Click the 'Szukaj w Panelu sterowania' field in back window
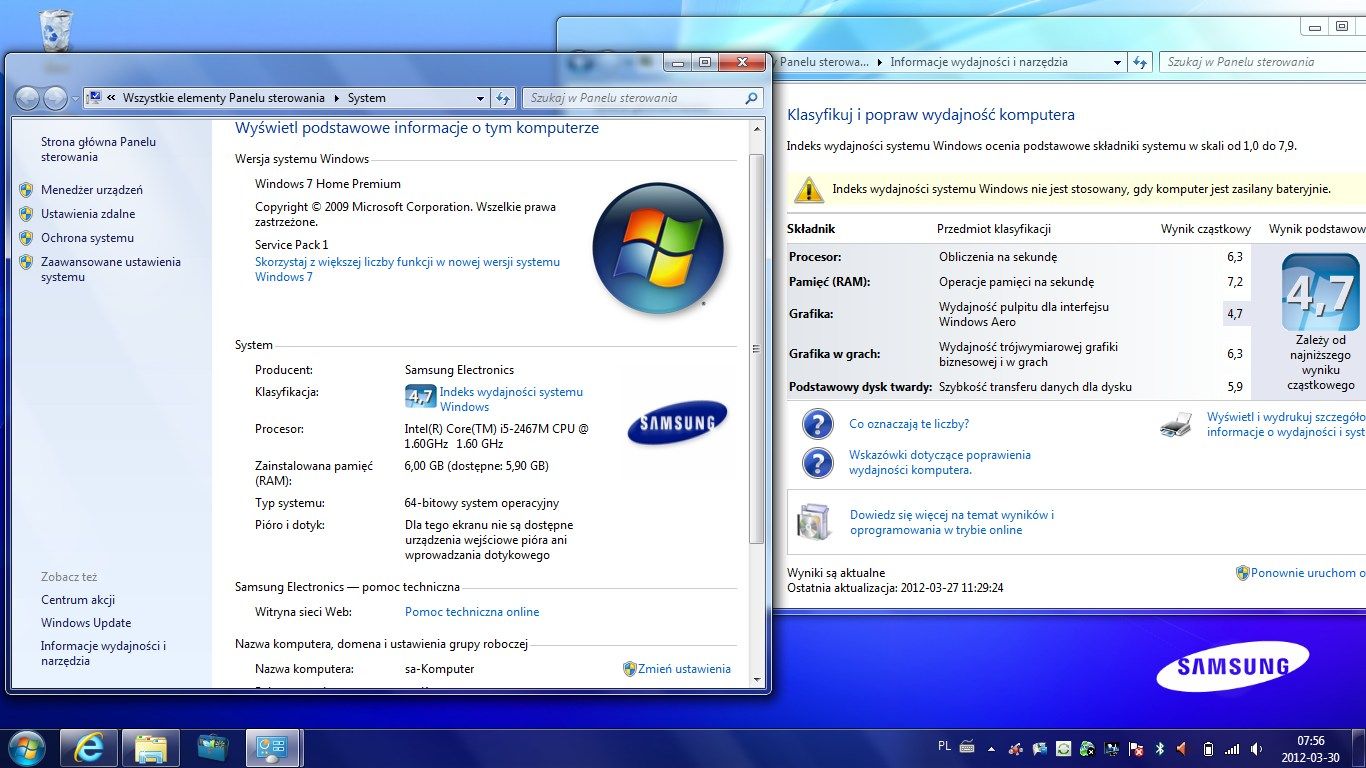This screenshot has height=768, width=1366. pyautogui.click(x=1262, y=62)
